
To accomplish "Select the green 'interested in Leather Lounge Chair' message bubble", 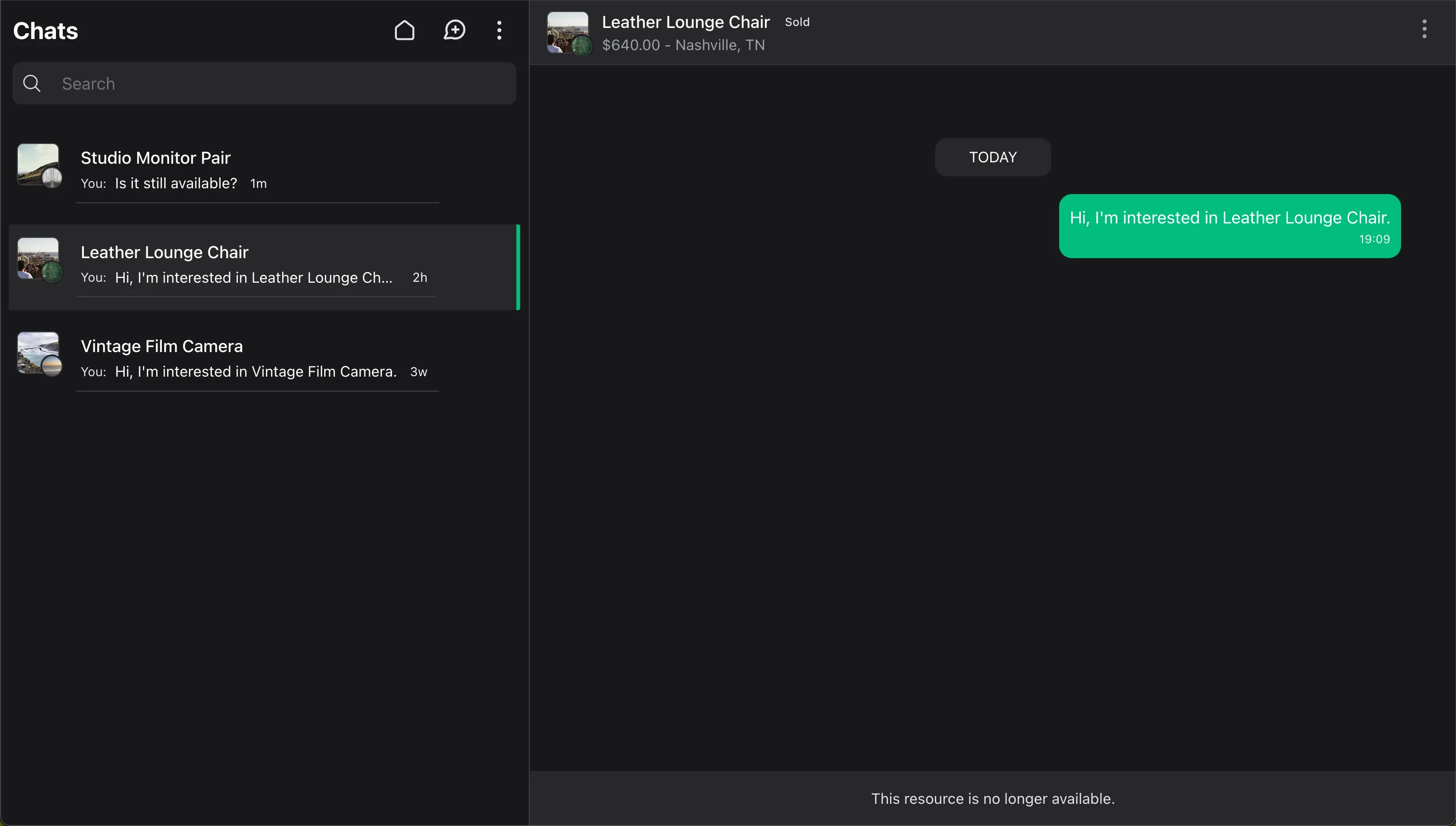I will [1230, 226].
